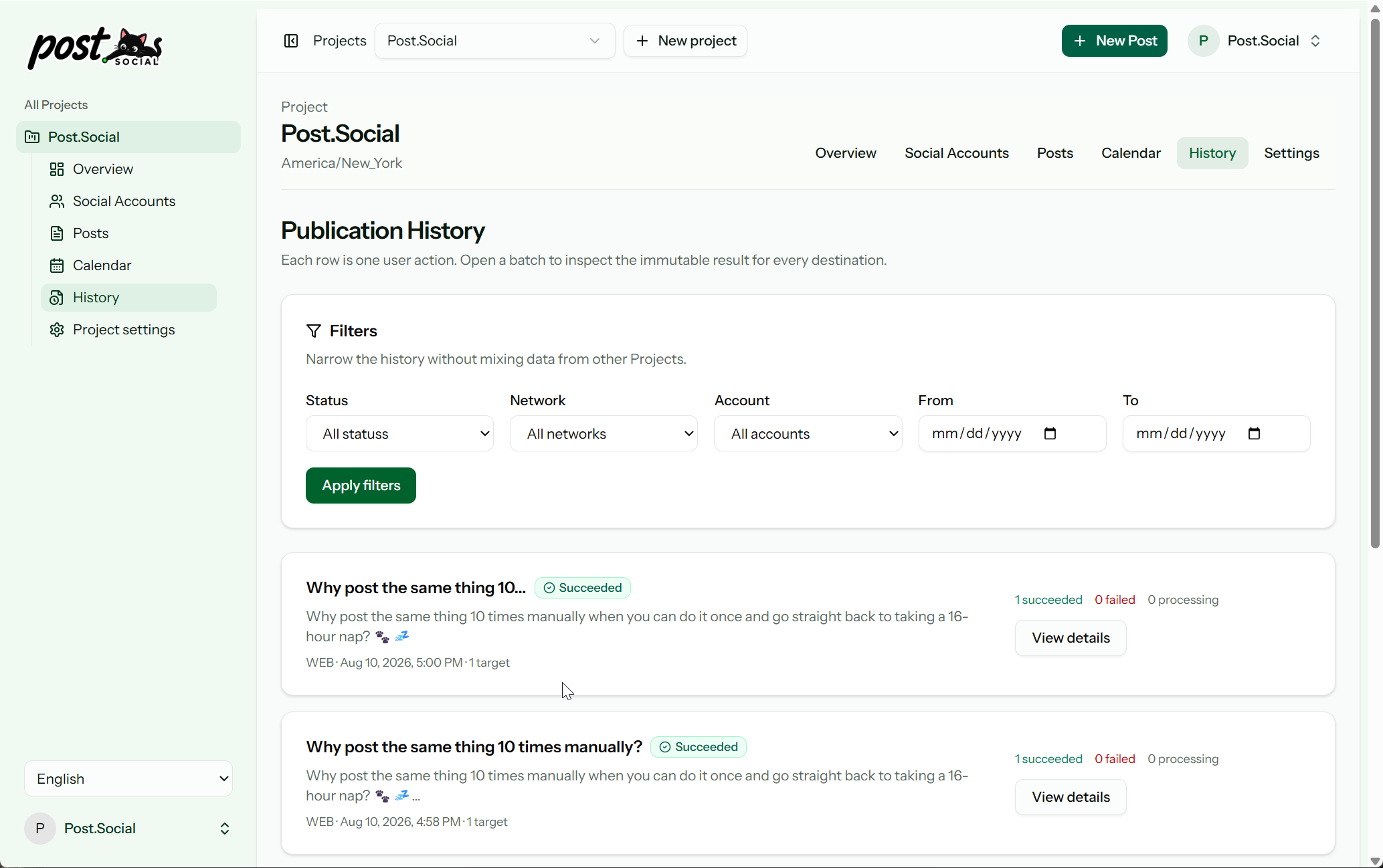Click into the From date field

point(1012,433)
